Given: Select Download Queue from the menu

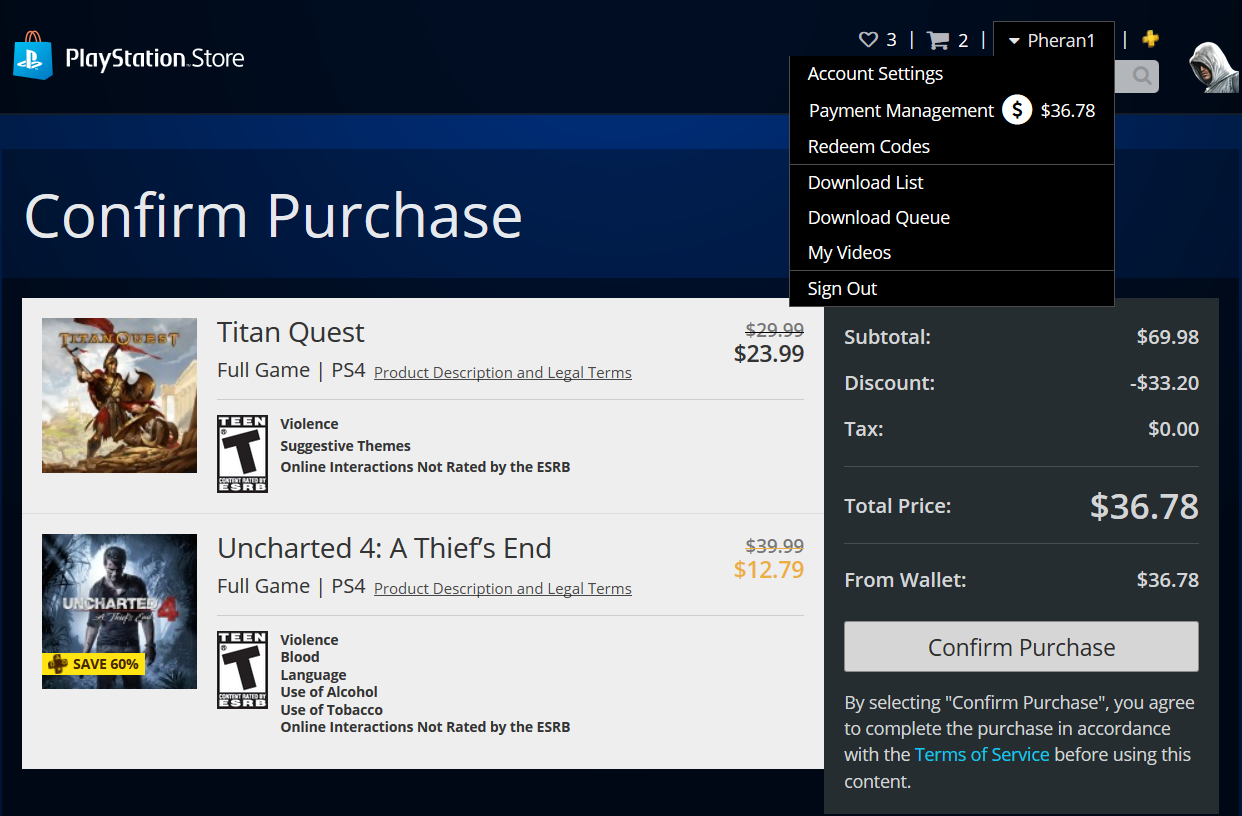Looking at the screenshot, I should (879, 218).
